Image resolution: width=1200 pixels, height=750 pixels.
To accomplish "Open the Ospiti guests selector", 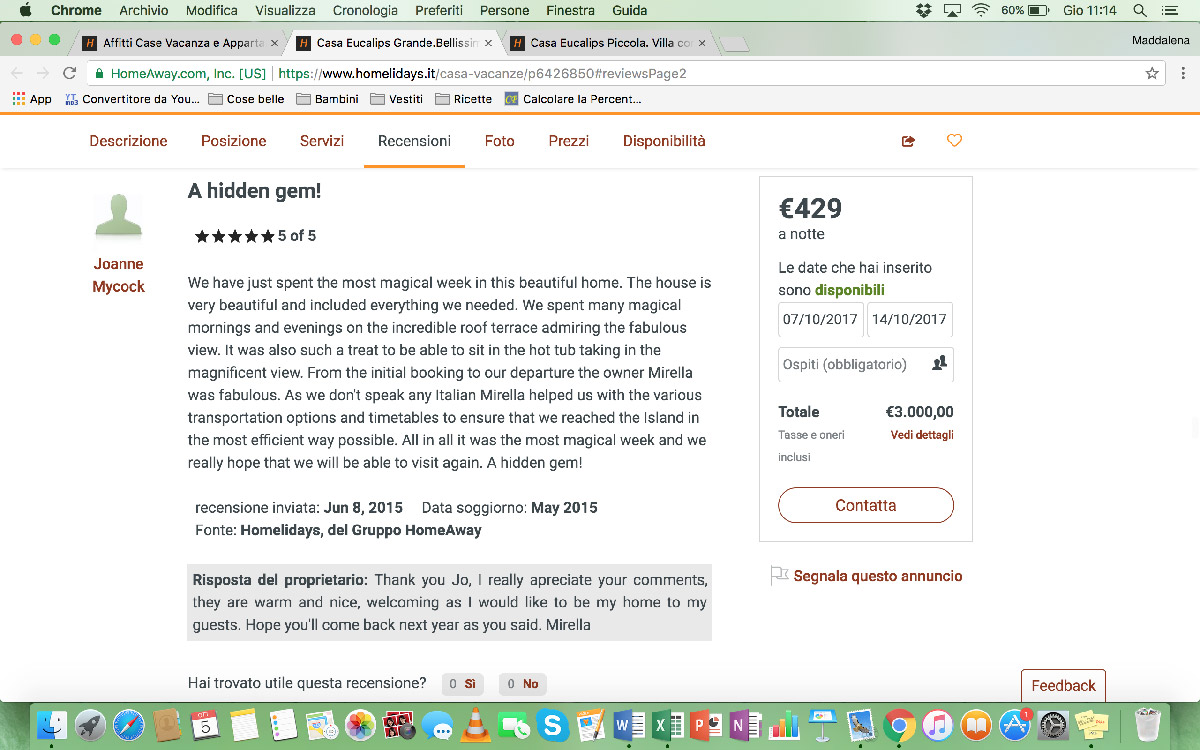I will pos(866,364).
